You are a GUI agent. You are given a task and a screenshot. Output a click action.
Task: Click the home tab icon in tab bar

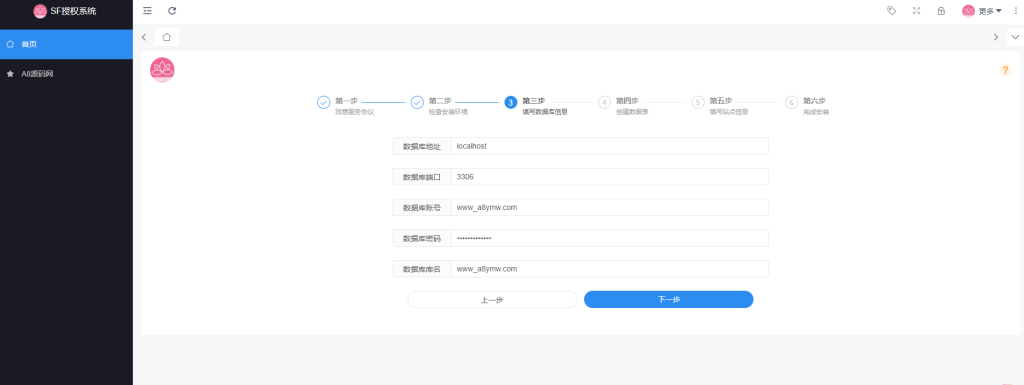pyautogui.click(x=167, y=37)
